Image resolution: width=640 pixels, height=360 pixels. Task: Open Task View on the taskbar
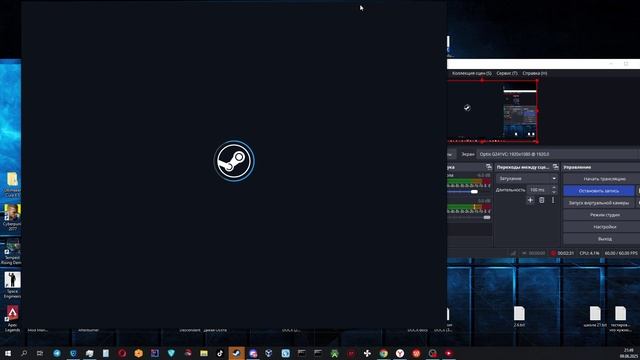(40, 353)
